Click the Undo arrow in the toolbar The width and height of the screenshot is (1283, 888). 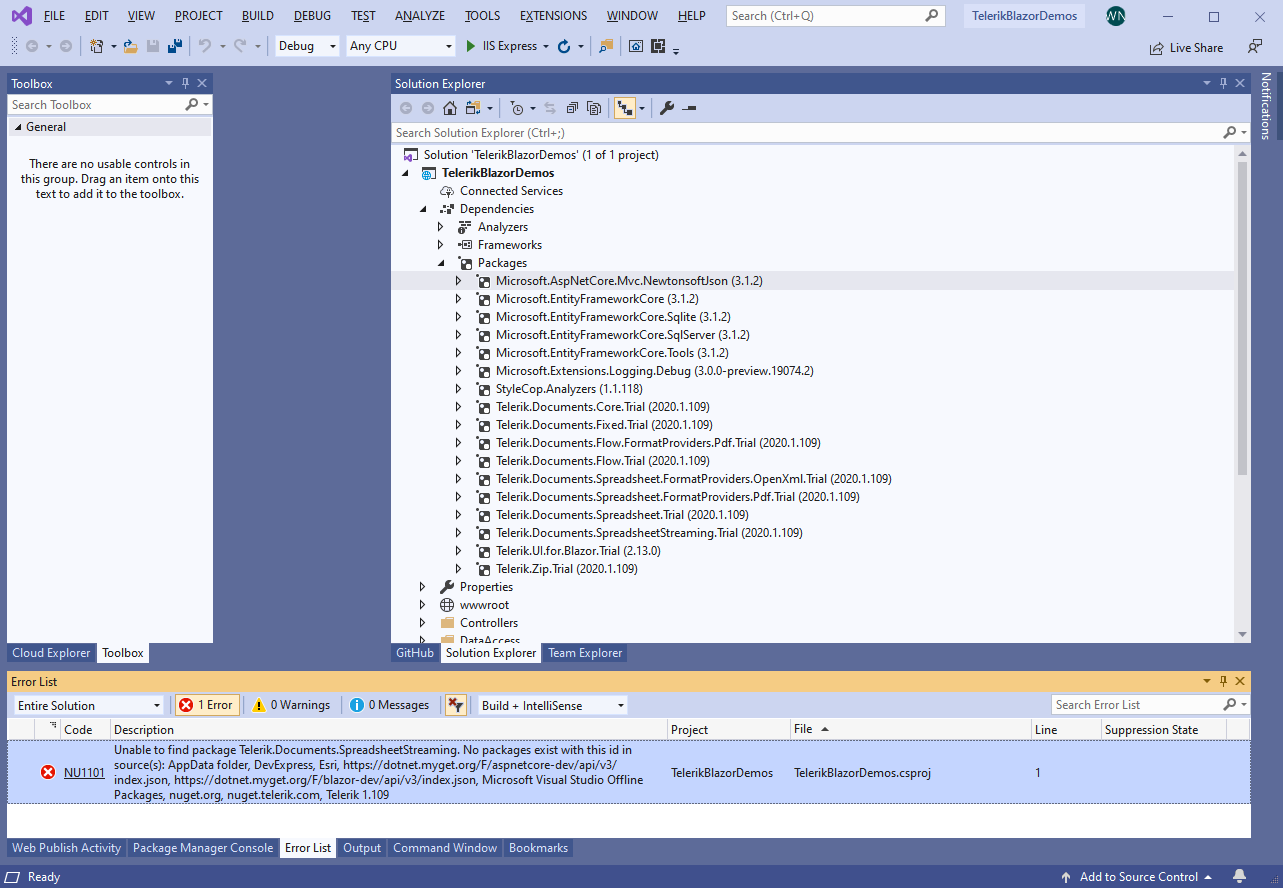204,46
